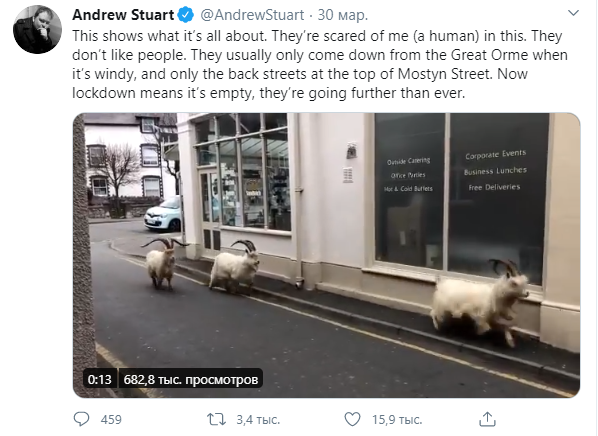The image size is (598, 436).
Task: Click Andrew Stuart's profile avatar
Action: (x=37, y=29)
